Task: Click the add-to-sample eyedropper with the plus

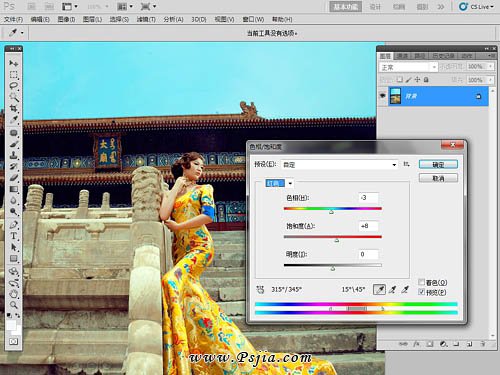Action: click(x=392, y=289)
